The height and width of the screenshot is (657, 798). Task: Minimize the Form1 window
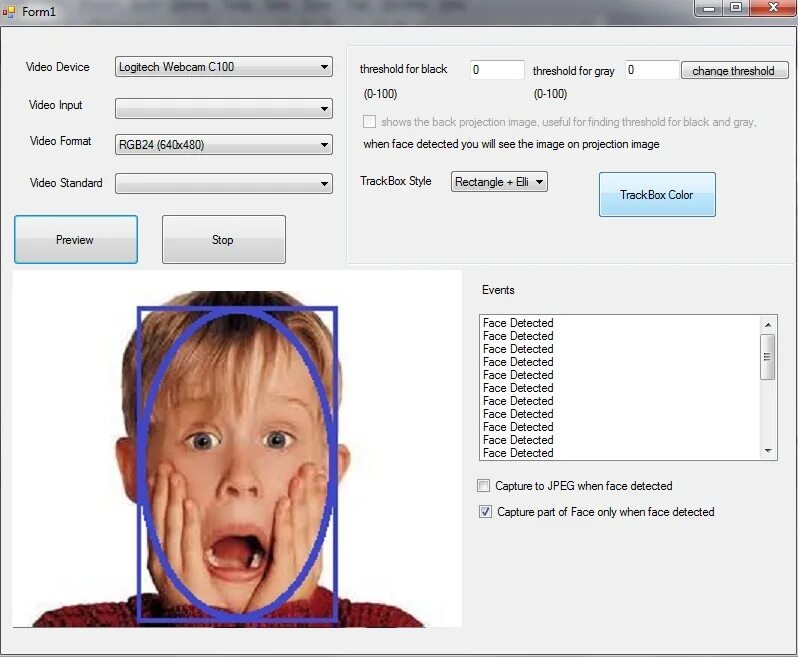coord(709,8)
